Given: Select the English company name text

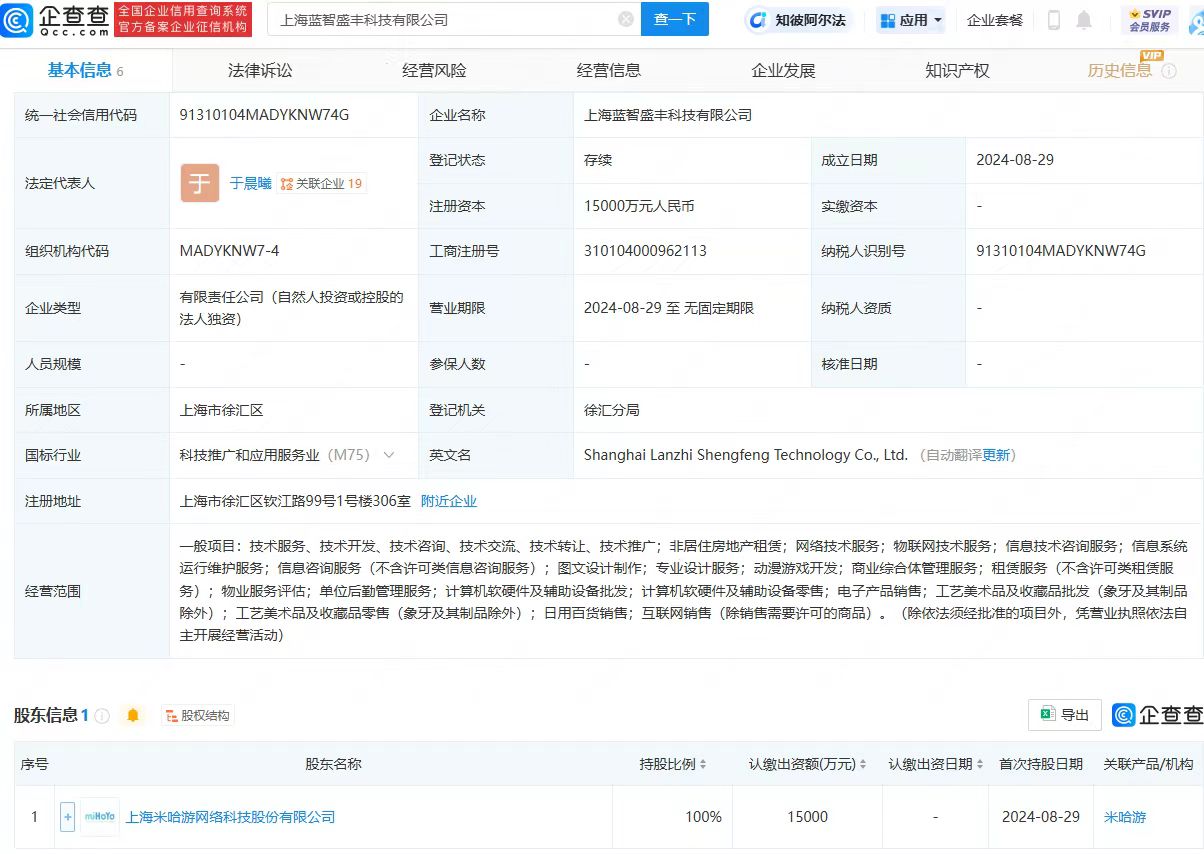Looking at the screenshot, I should click(746, 455).
